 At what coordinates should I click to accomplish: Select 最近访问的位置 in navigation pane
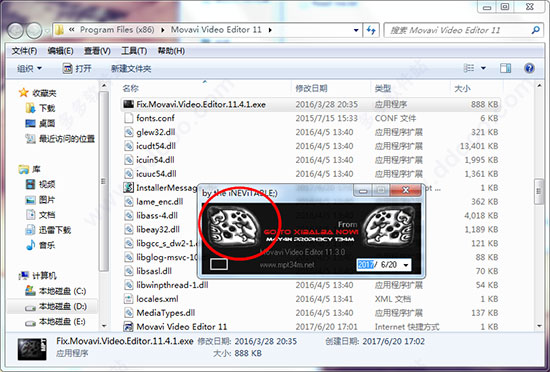coord(60,139)
